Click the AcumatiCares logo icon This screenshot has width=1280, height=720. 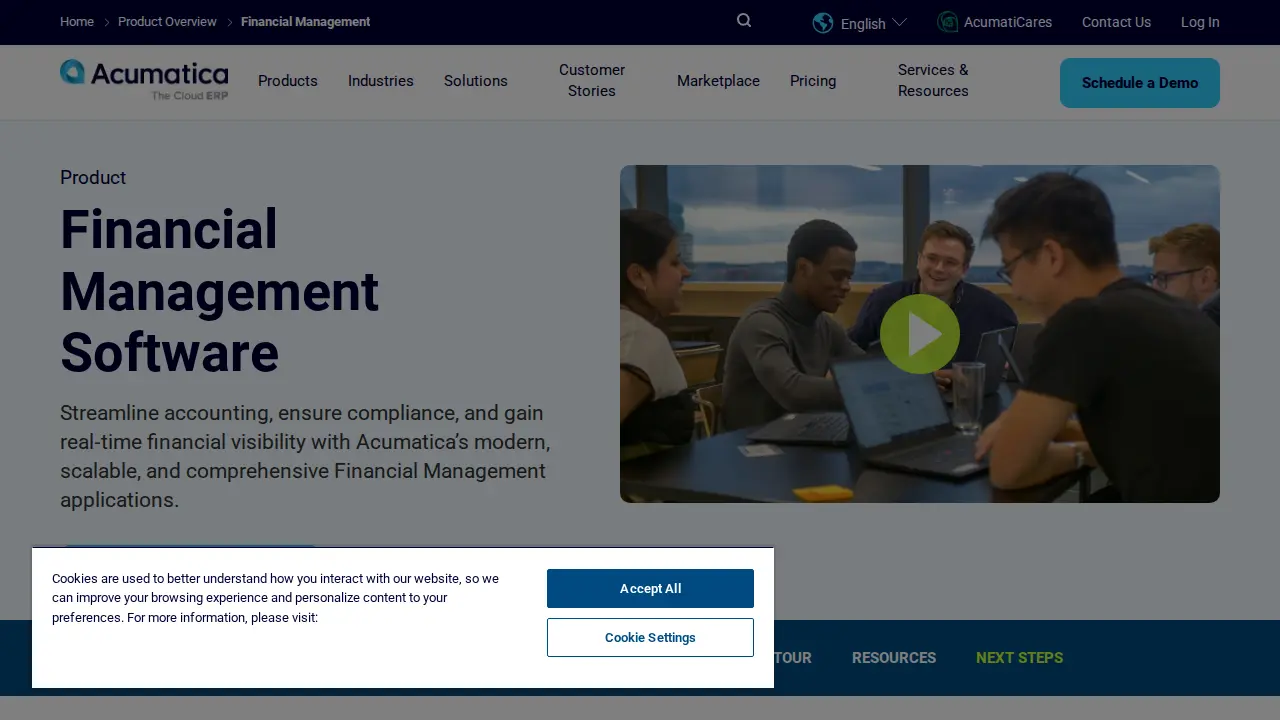947,22
